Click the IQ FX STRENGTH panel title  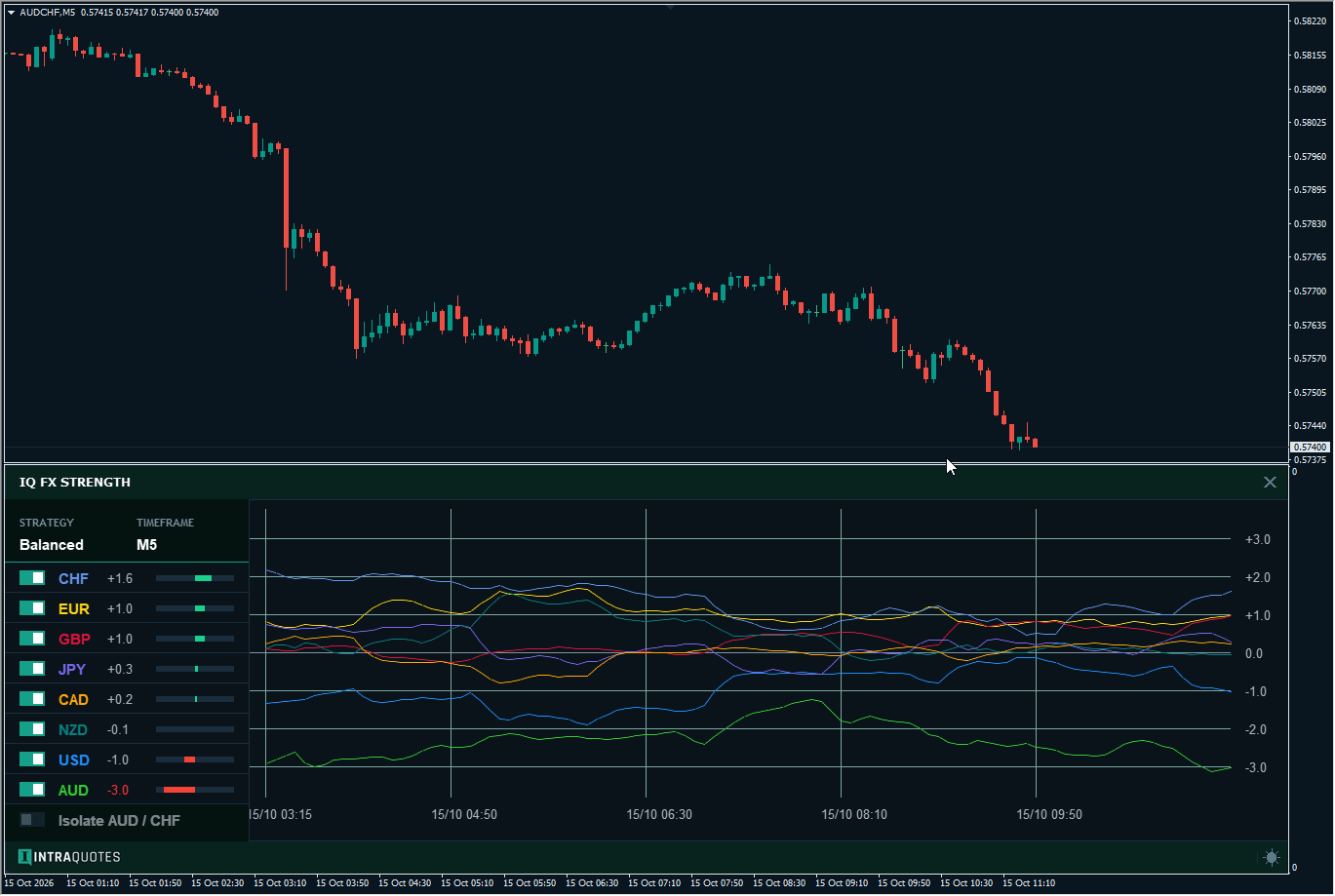75,482
